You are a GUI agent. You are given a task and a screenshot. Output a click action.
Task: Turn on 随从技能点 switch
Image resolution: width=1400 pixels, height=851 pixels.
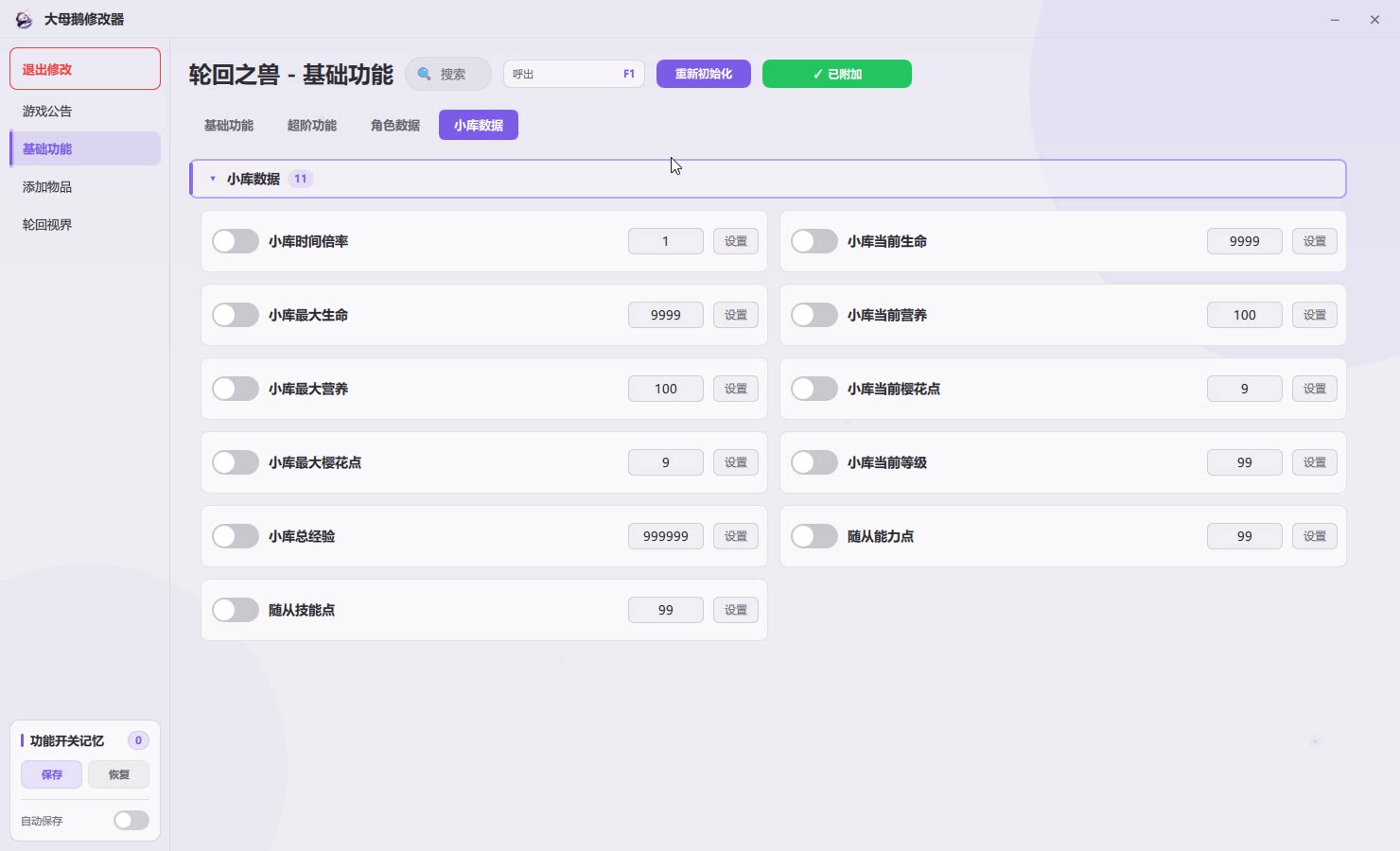[236, 610]
